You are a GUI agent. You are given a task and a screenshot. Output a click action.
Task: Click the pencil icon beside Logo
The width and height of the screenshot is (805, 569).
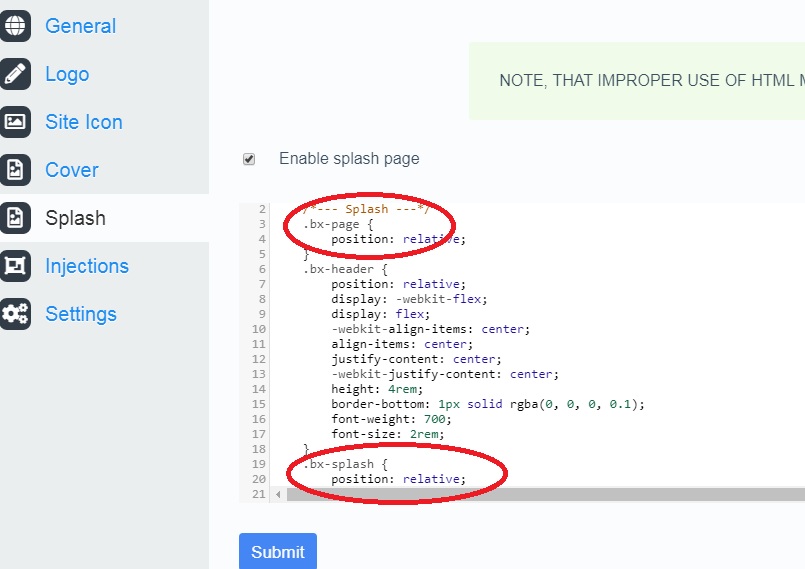point(15,74)
